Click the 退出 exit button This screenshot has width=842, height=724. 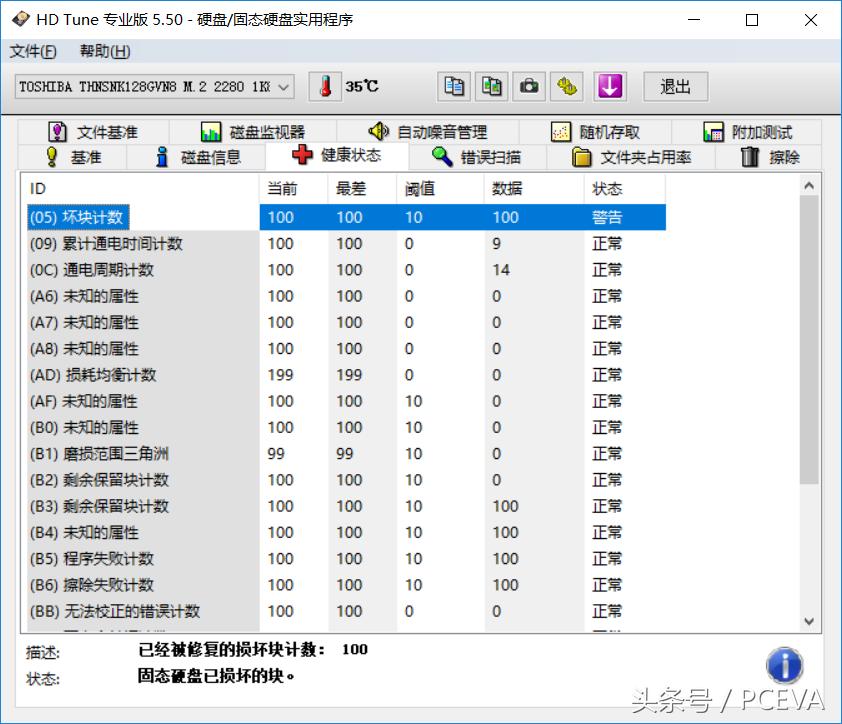(675, 87)
